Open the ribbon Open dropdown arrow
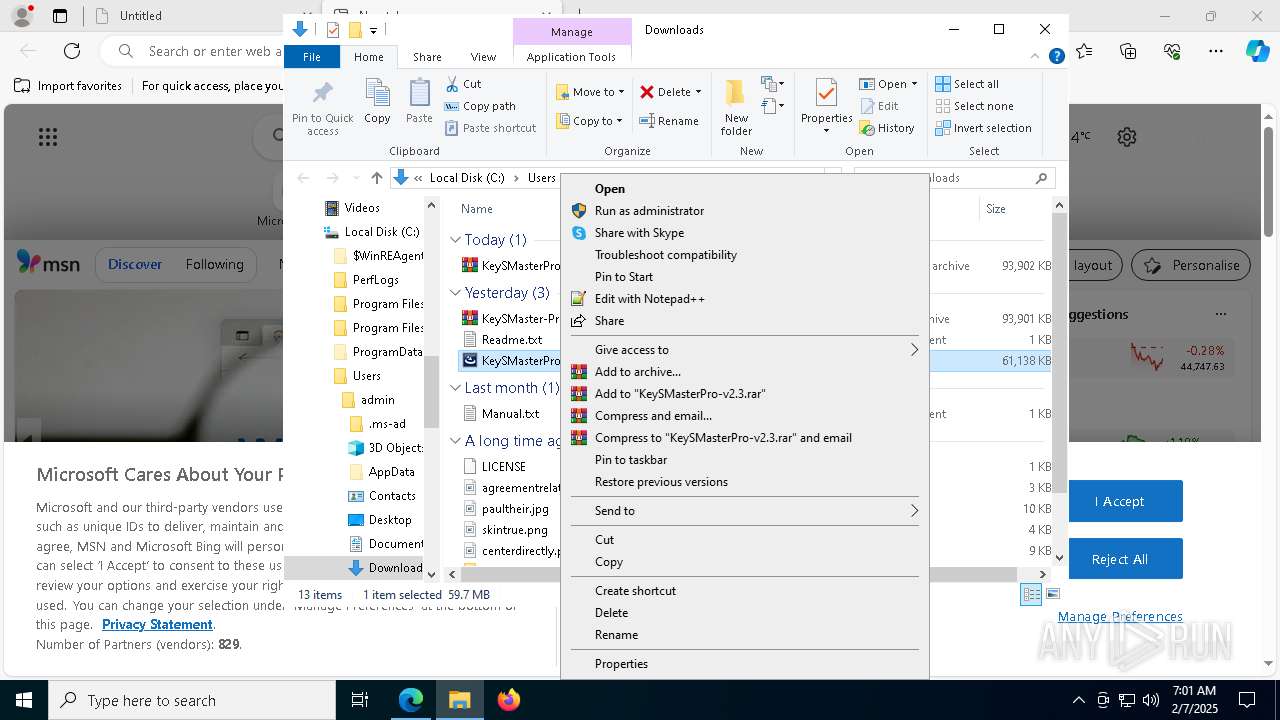1280x720 pixels. 914,84
